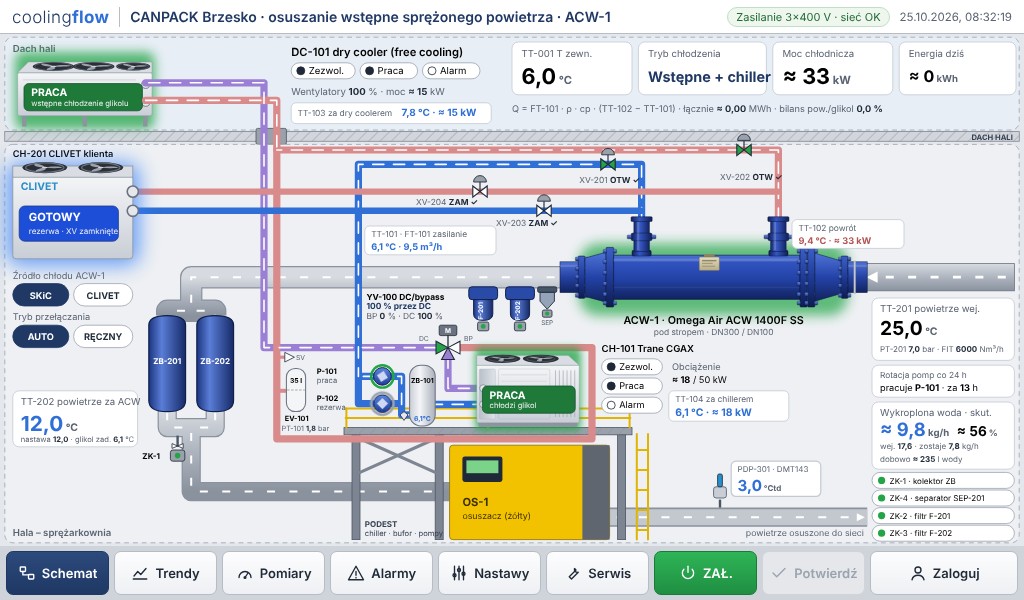Image resolution: width=1024 pixels, height=600 pixels.
Task: Click the Potwierdź button
Action: pos(814,573)
